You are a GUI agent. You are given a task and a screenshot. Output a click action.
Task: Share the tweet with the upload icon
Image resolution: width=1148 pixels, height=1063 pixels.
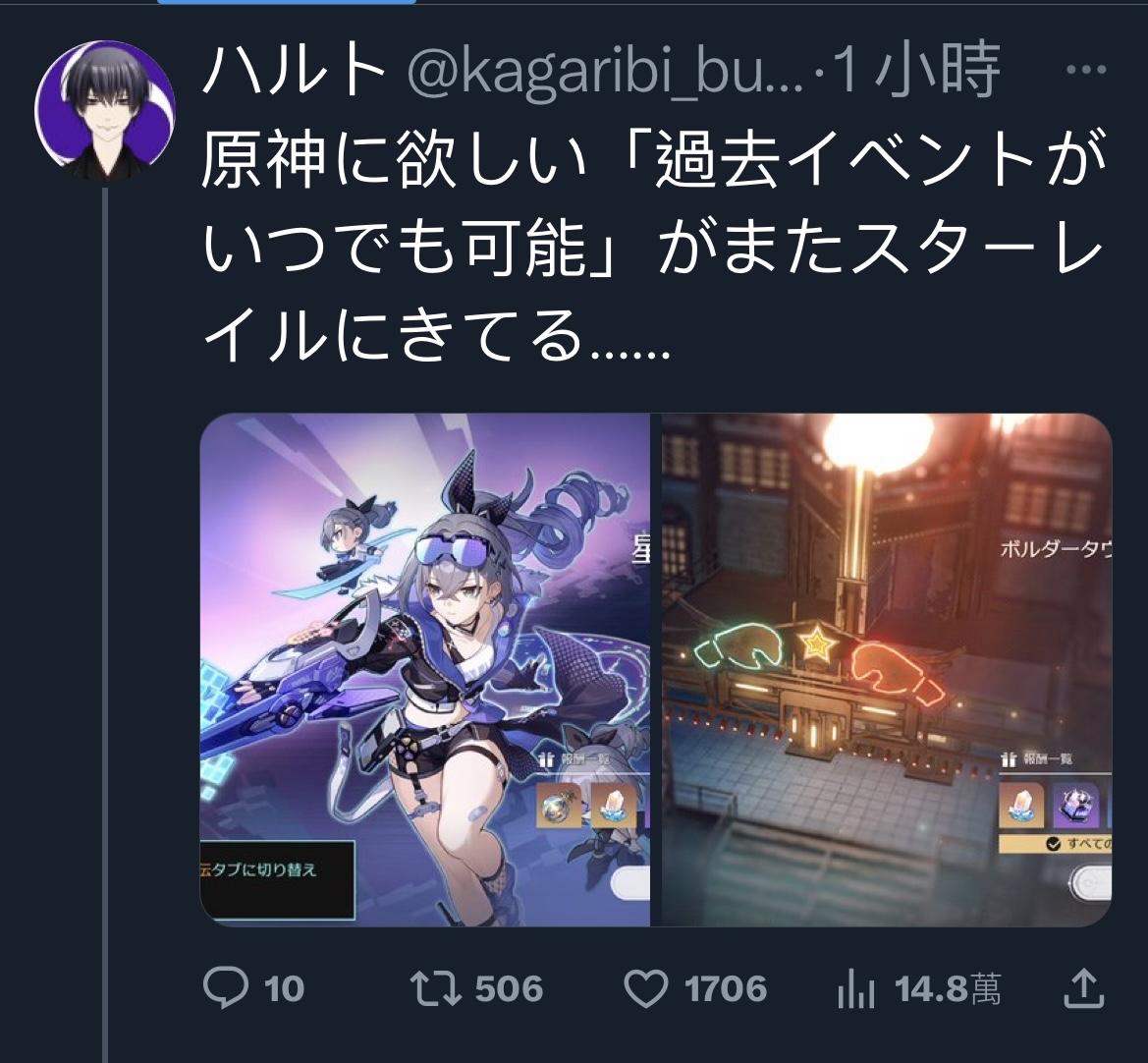(x=1083, y=987)
